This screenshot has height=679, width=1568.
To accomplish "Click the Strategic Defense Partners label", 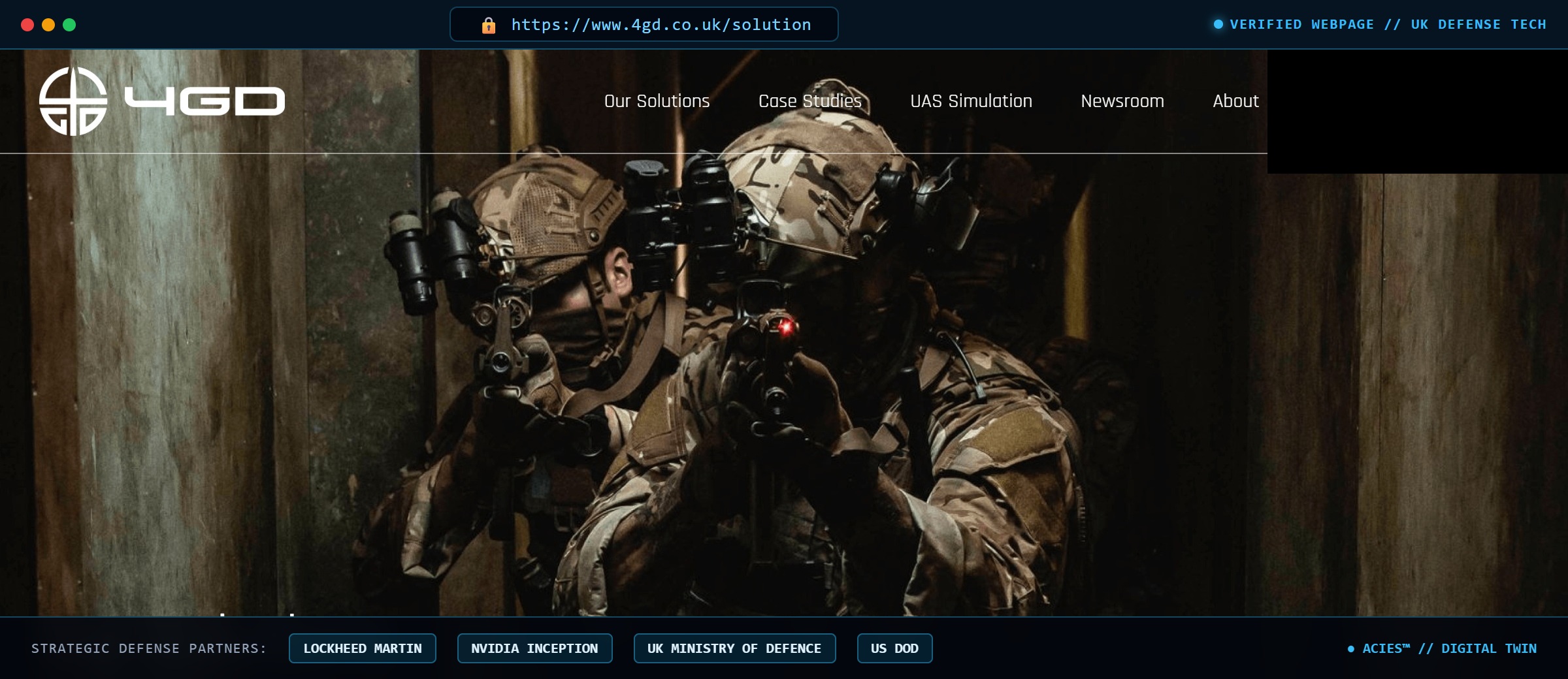I will 149,648.
